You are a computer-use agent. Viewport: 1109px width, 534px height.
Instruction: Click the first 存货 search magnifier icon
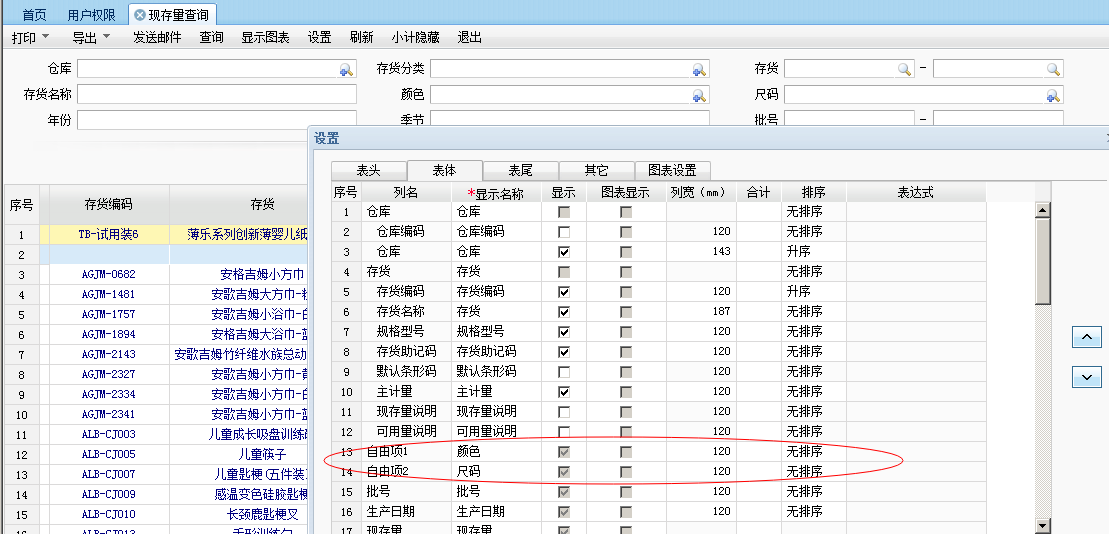click(x=904, y=70)
